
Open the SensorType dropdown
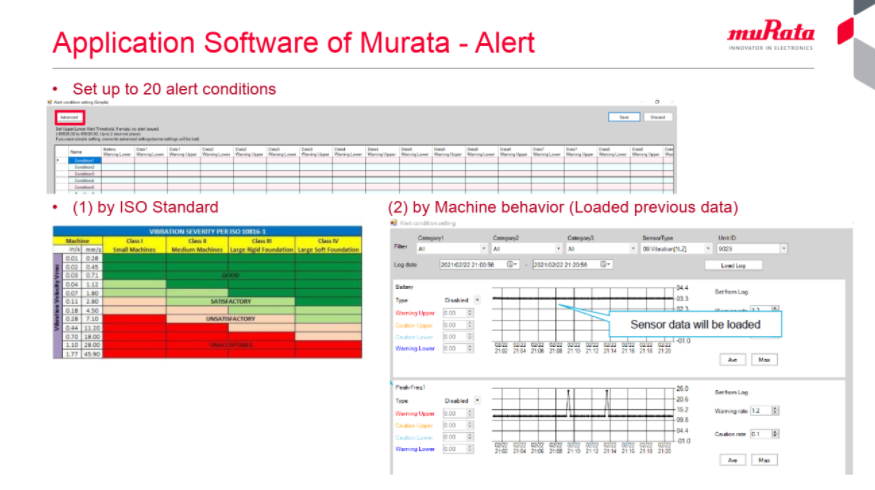[708, 249]
